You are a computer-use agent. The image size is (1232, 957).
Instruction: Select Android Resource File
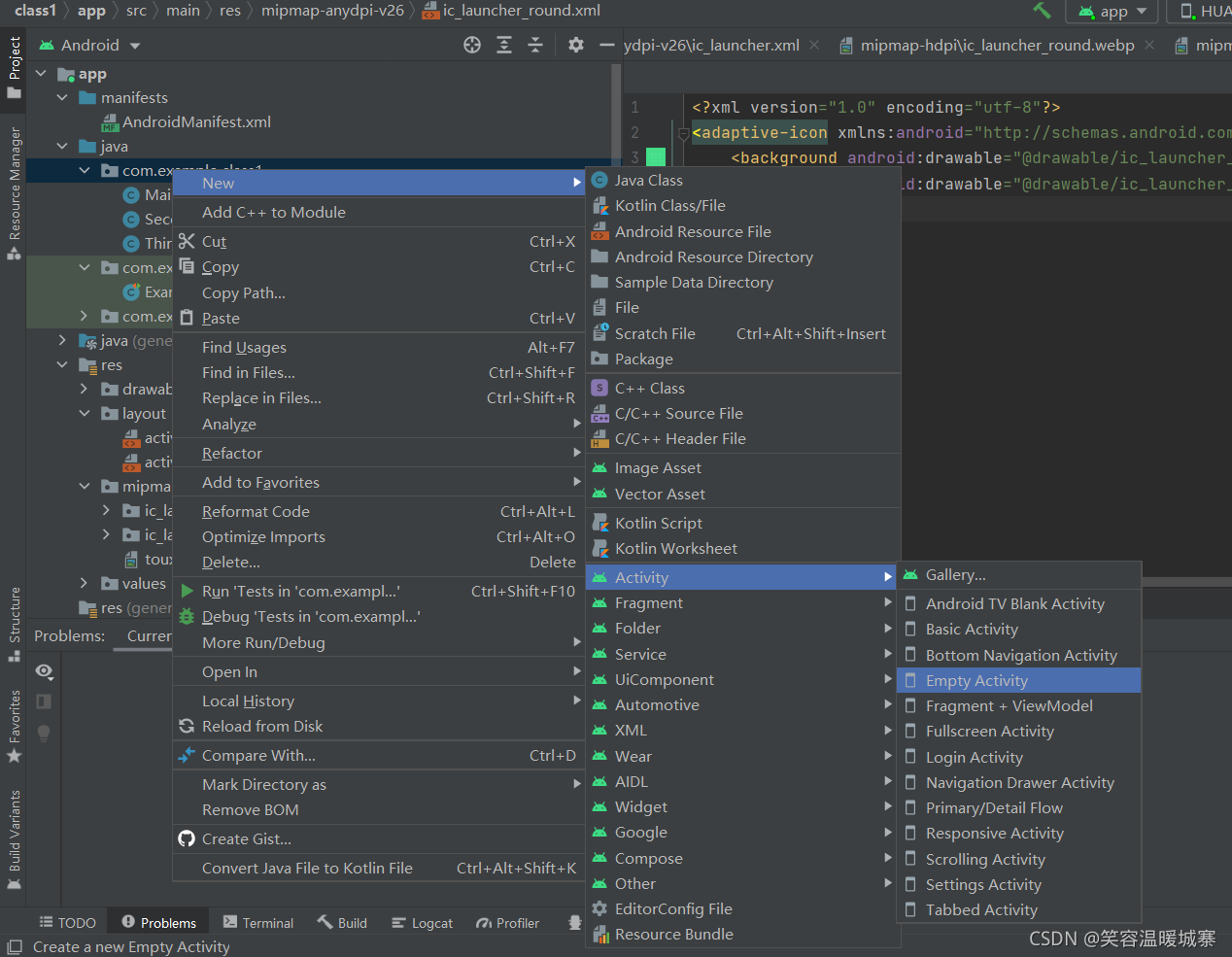coord(743,232)
